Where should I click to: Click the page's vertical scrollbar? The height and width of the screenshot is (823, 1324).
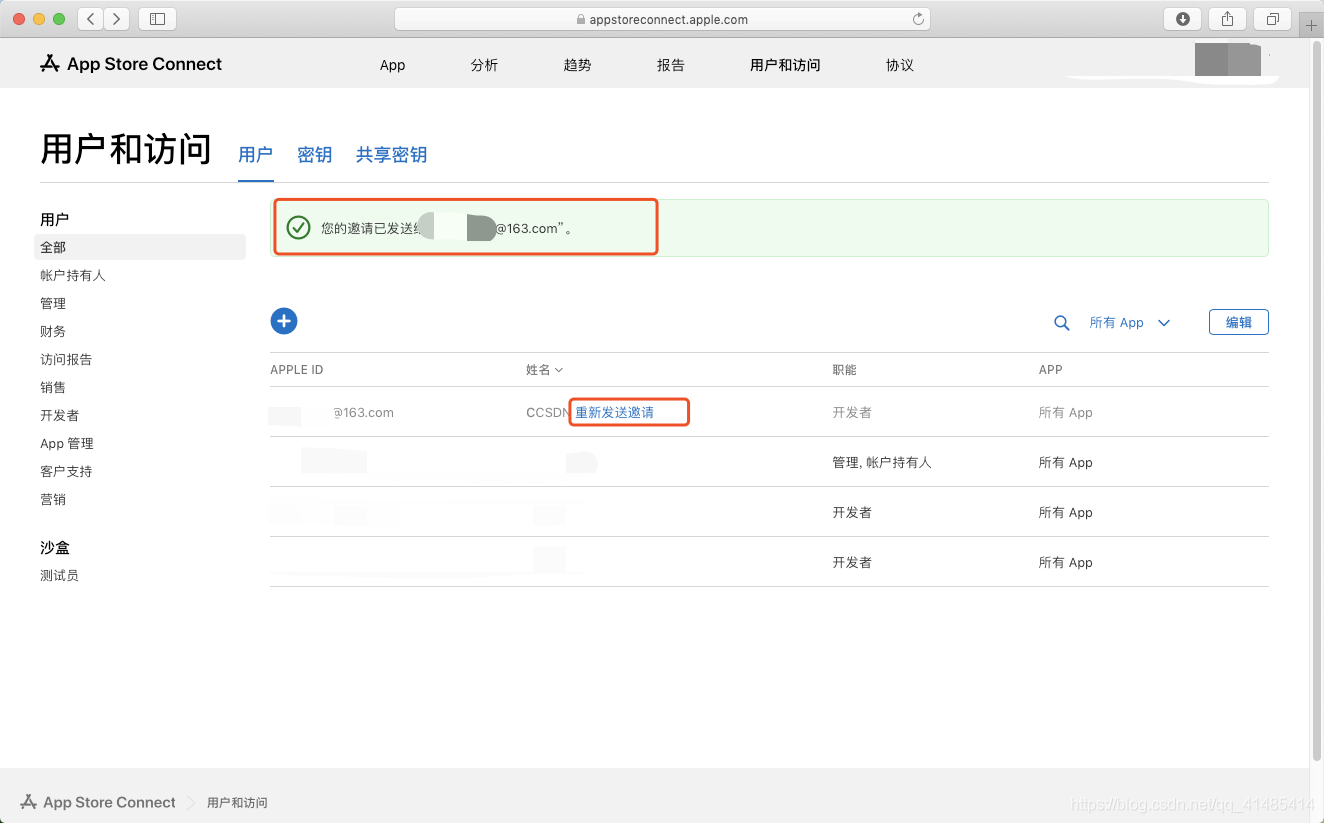[1317, 400]
